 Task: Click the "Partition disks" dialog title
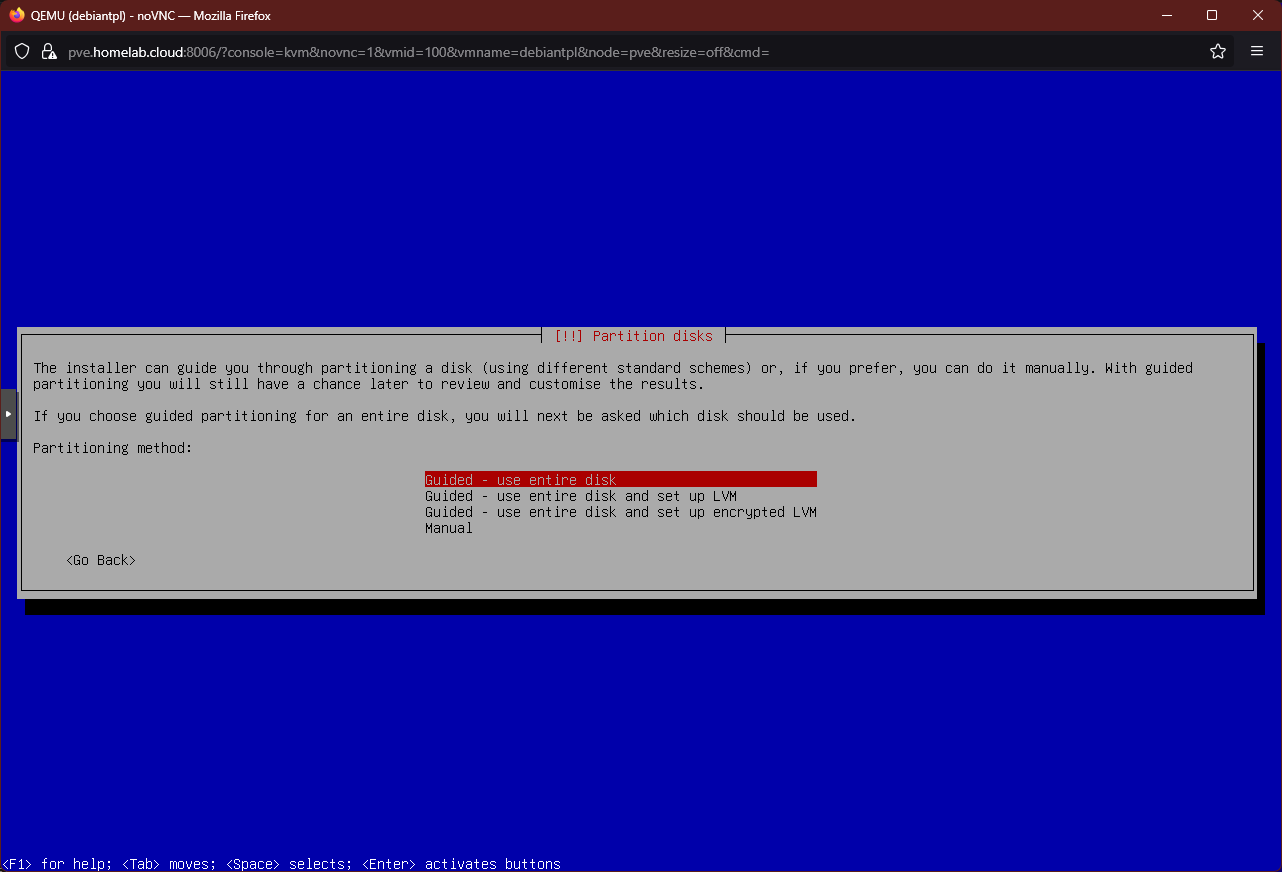pos(634,335)
